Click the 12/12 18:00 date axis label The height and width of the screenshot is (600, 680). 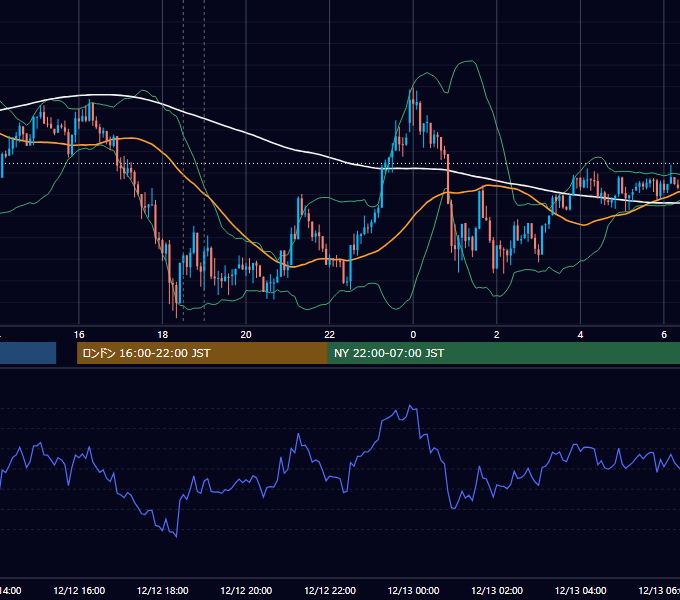163,590
